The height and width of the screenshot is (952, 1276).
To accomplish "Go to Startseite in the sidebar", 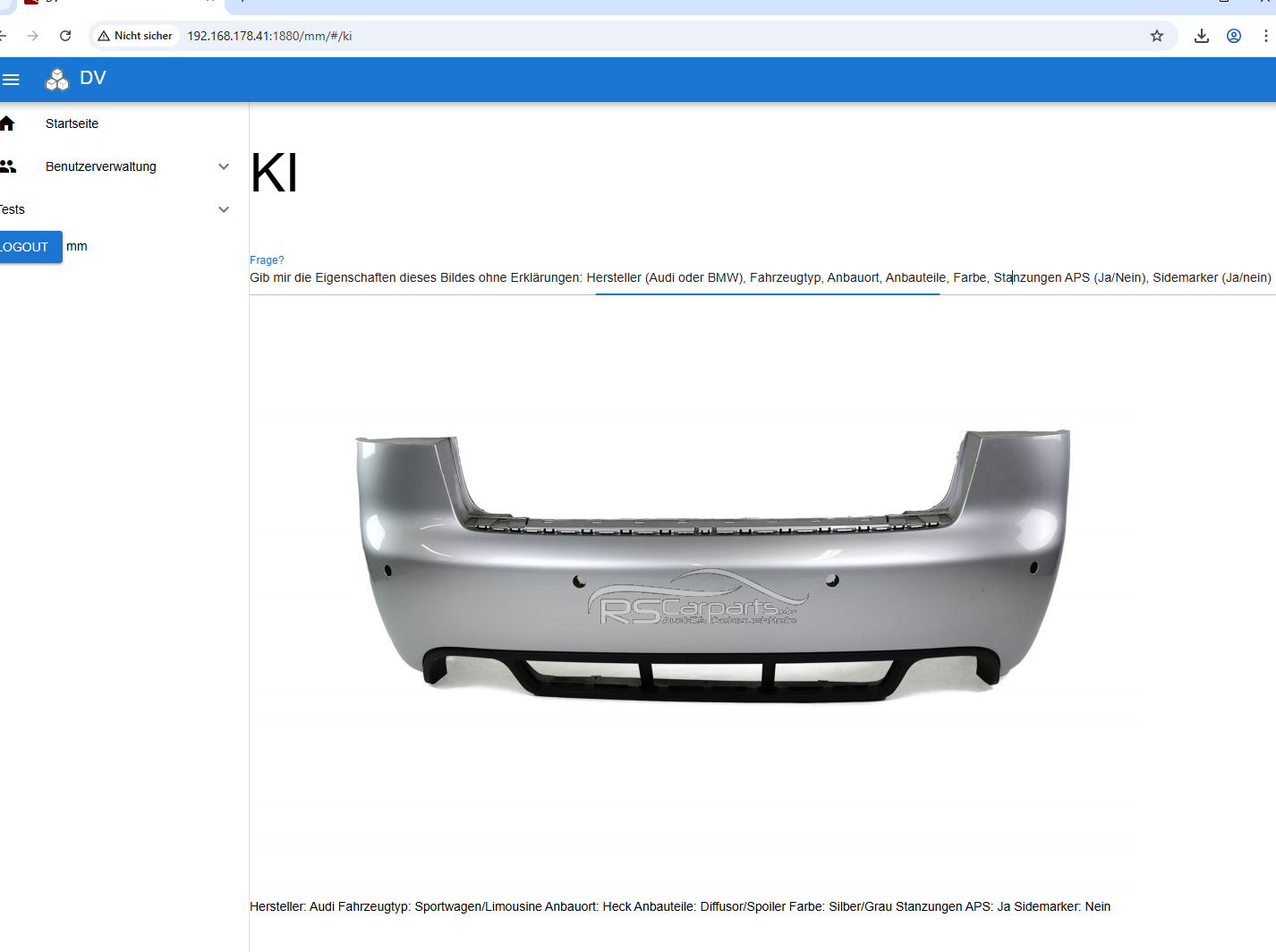I will (x=72, y=123).
